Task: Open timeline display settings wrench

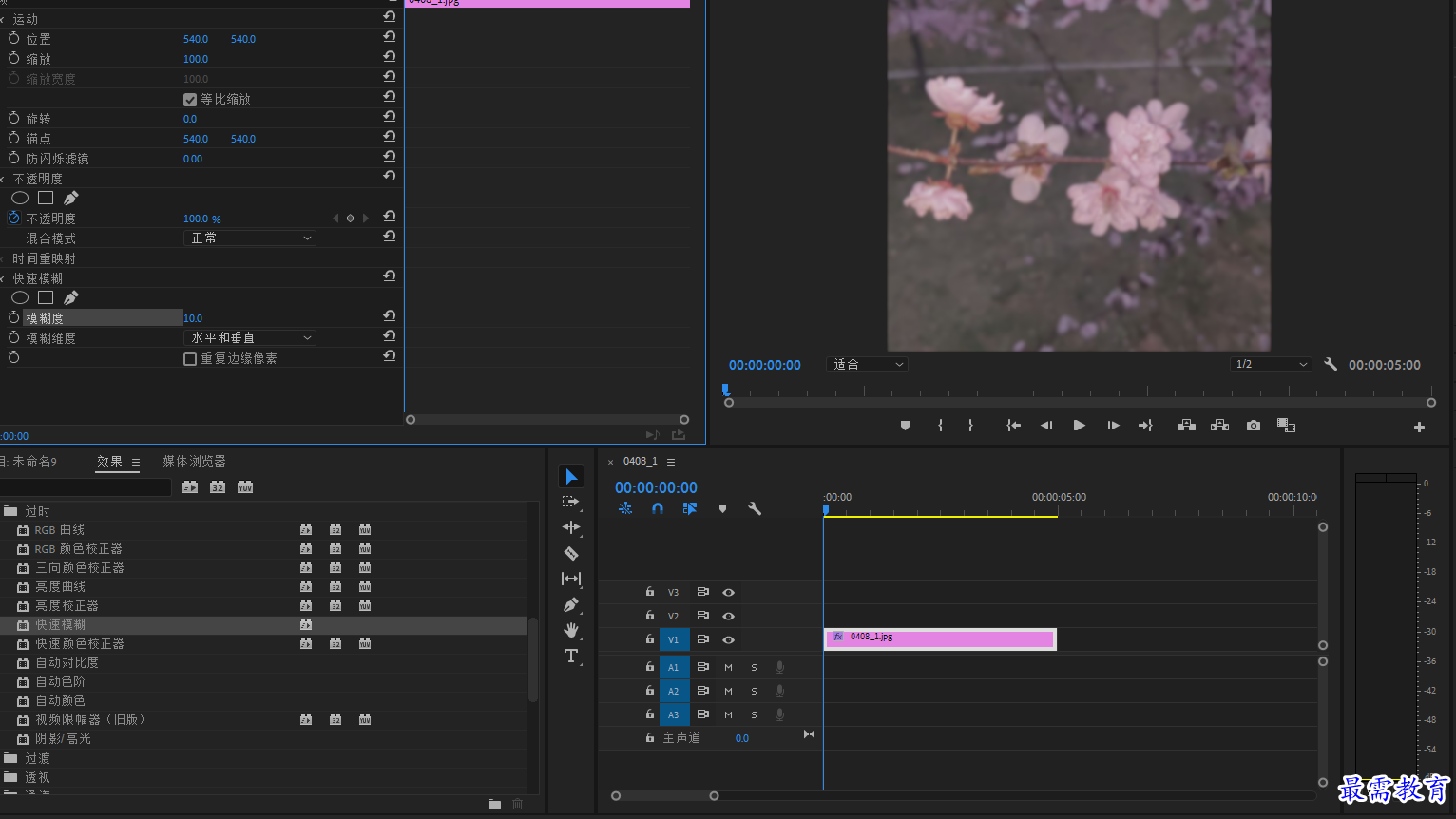Action: click(755, 508)
